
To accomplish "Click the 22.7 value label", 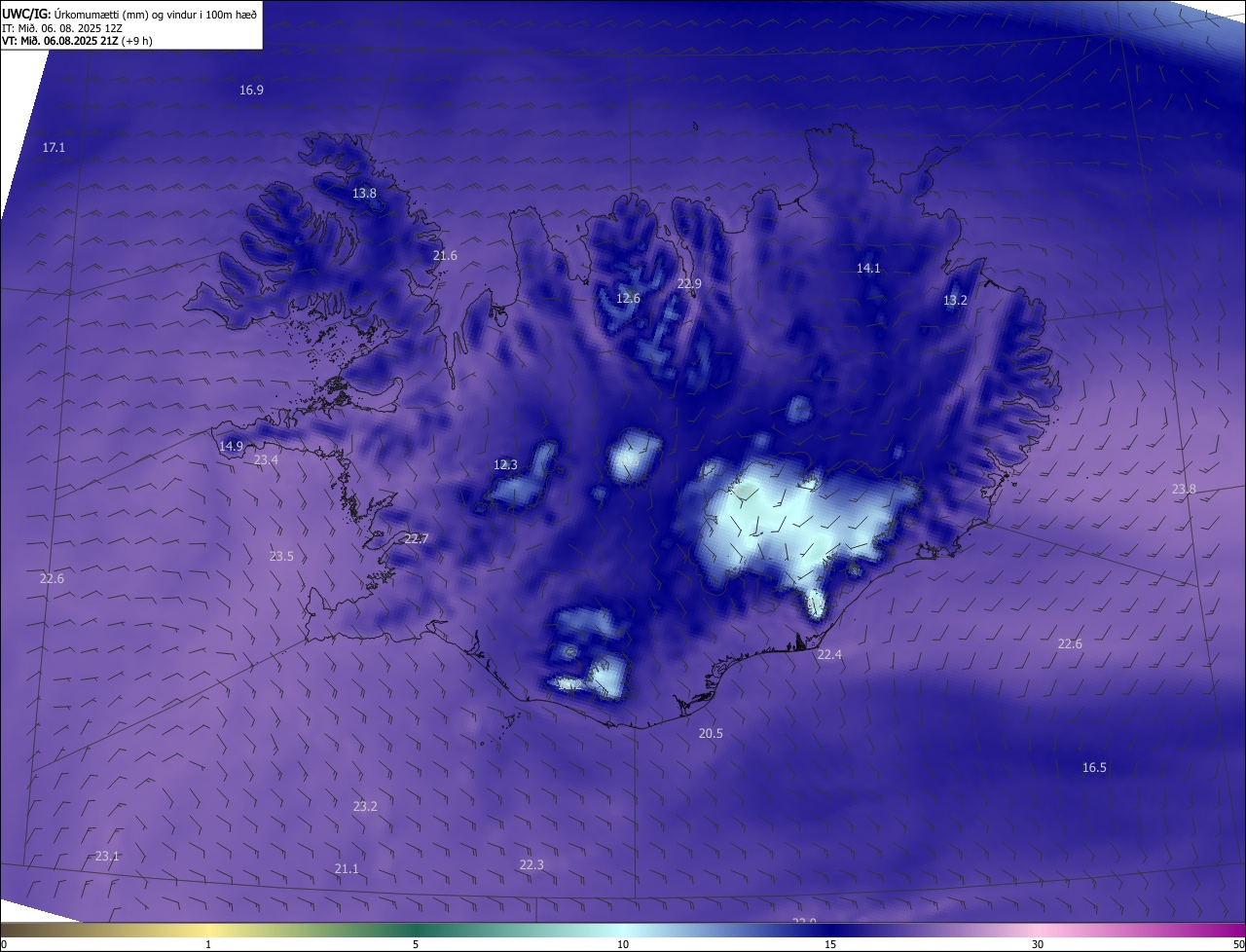I will pos(416,538).
